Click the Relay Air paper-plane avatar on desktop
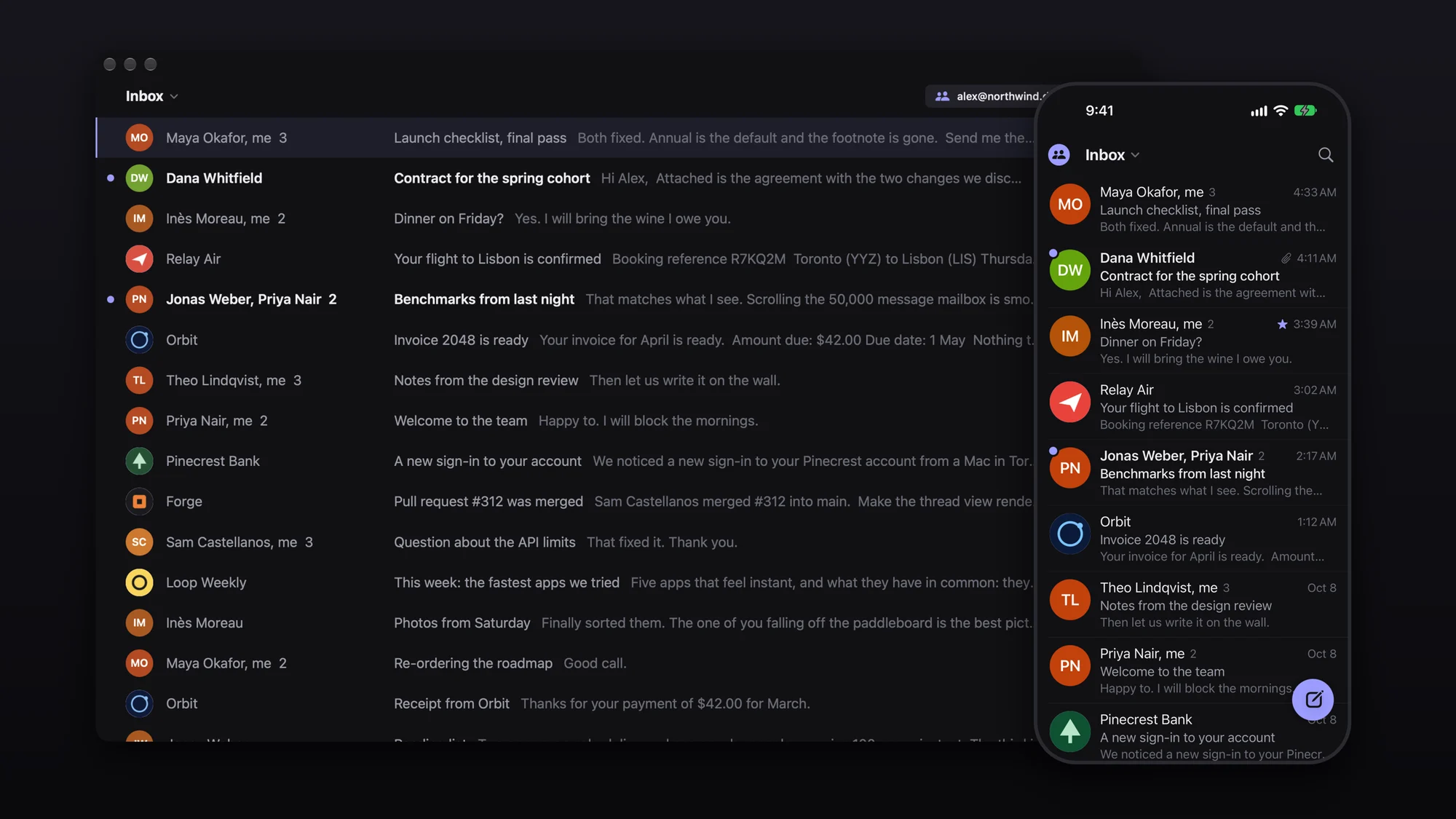The image size is (1456, 819). [x=139, y=259]
